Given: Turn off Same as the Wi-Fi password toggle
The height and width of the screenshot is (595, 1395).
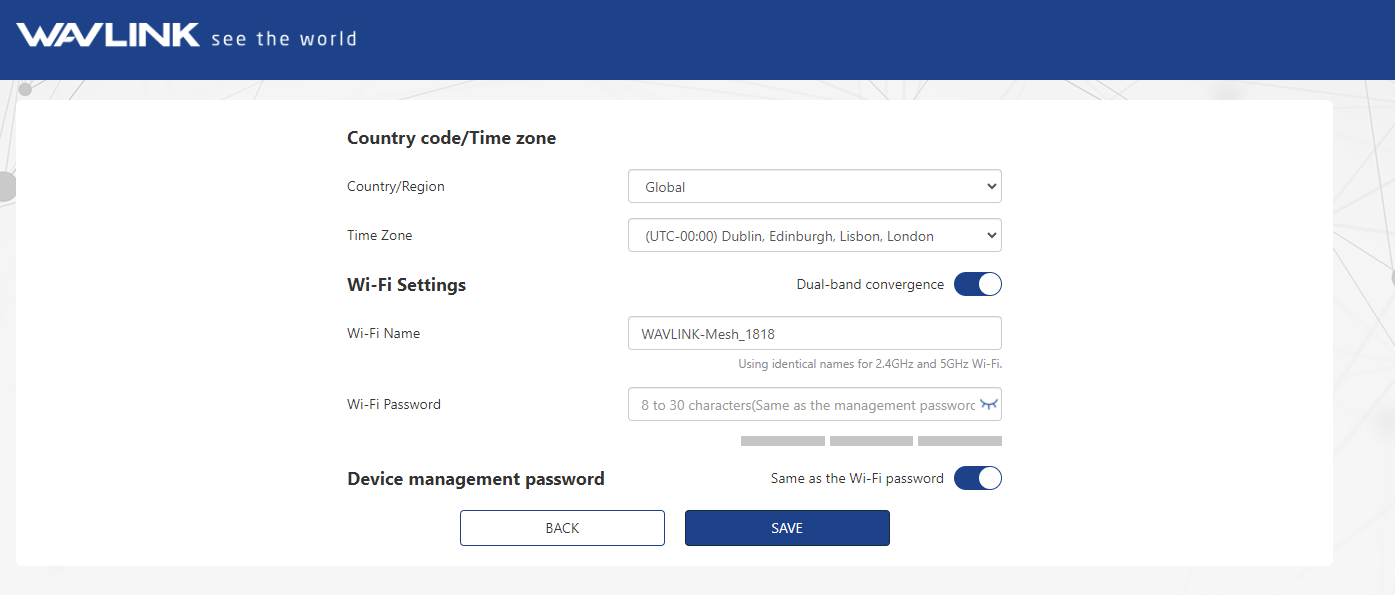Looking at the screenshot, I should [977, 479].
